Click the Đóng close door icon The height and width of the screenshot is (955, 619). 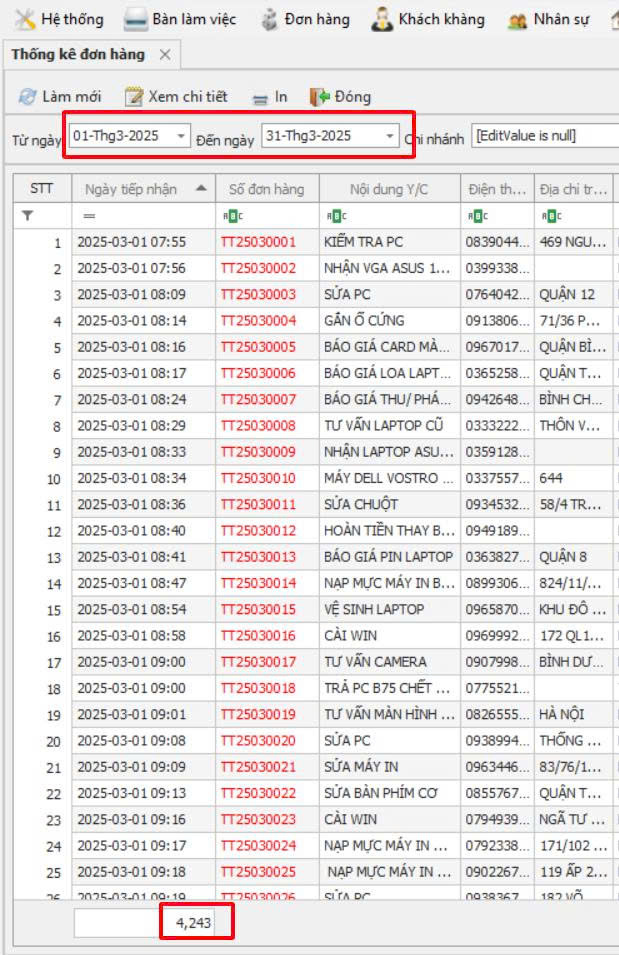coord(320,97)
